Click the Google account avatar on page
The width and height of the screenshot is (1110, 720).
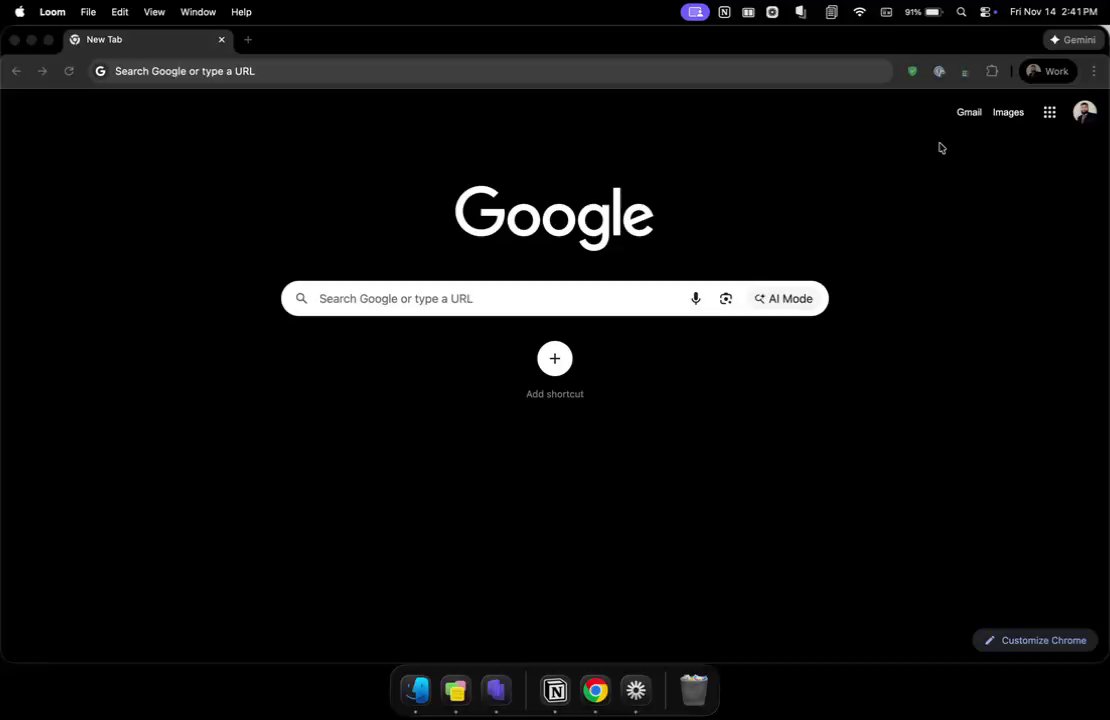(x=1084, y=112)
